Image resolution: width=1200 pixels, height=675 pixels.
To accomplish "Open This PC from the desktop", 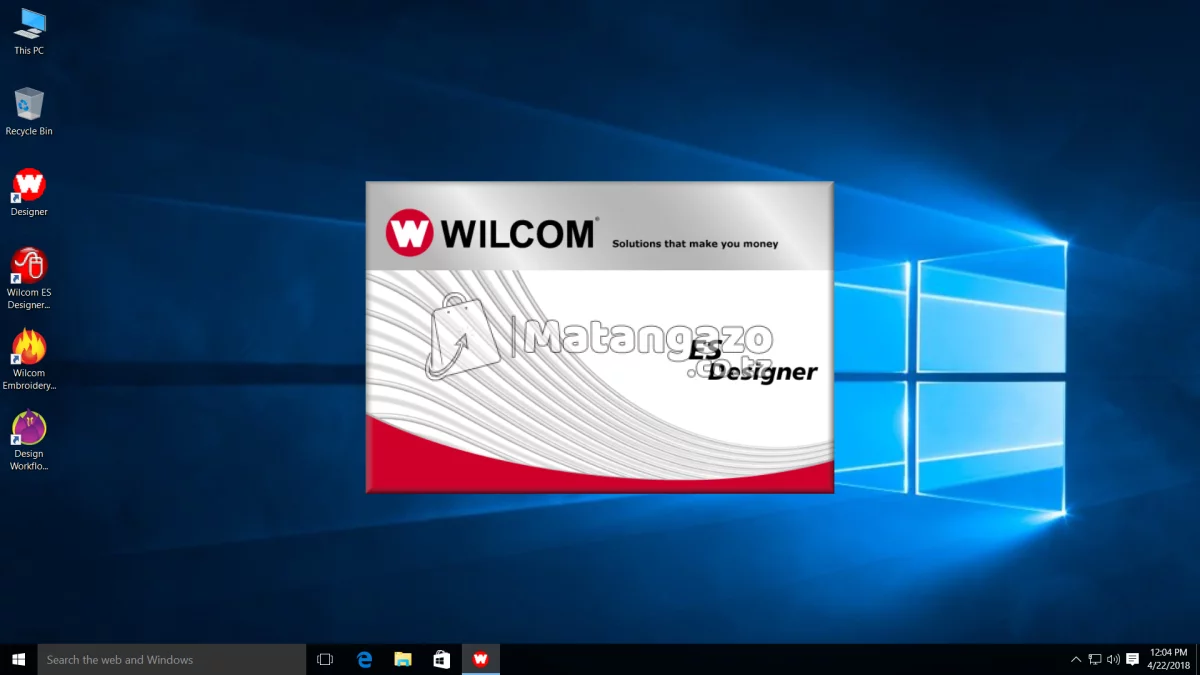I will tap(28, 25).
